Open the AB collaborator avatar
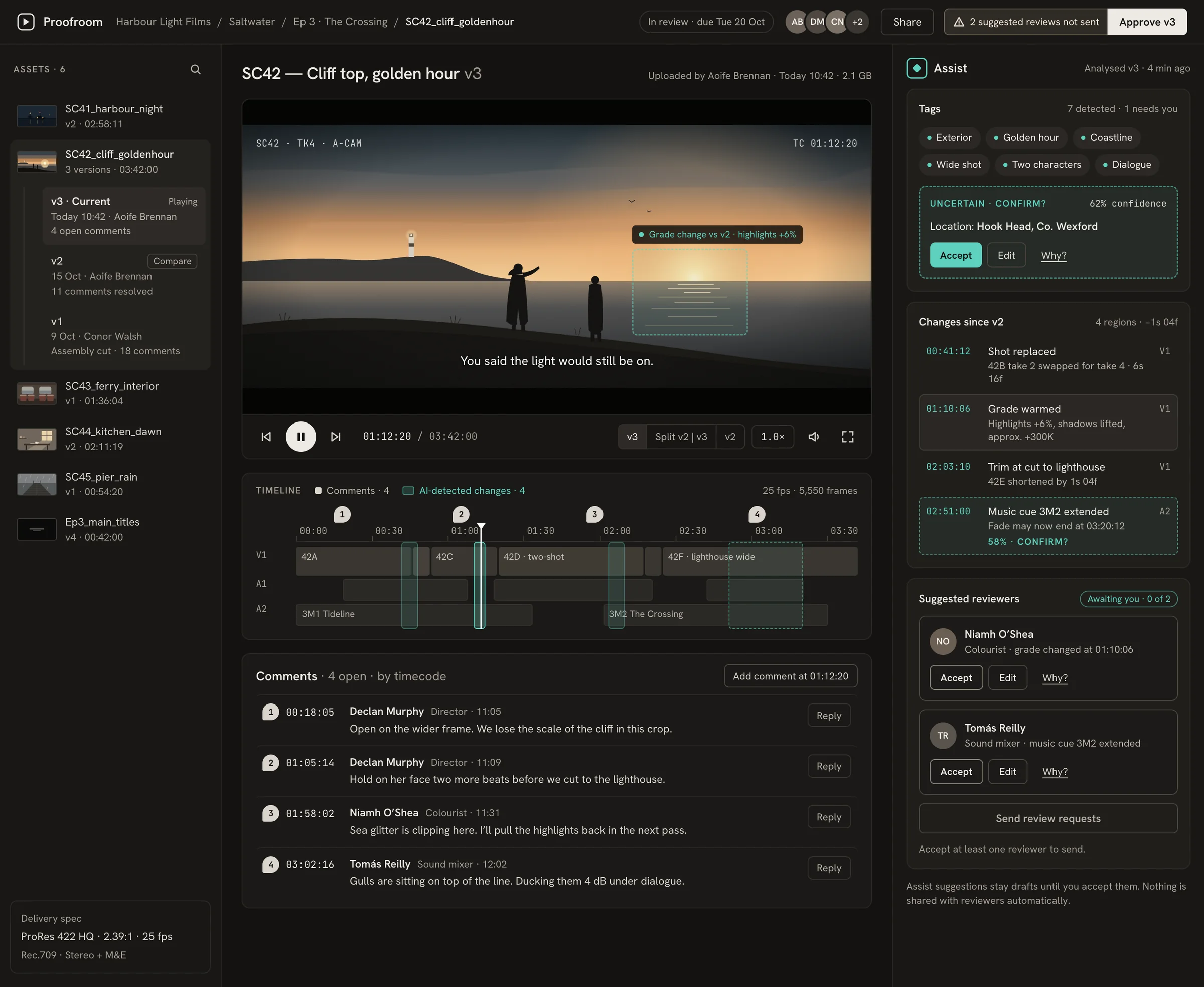Viewport: 1204px width, 987px height. [797, 22]
